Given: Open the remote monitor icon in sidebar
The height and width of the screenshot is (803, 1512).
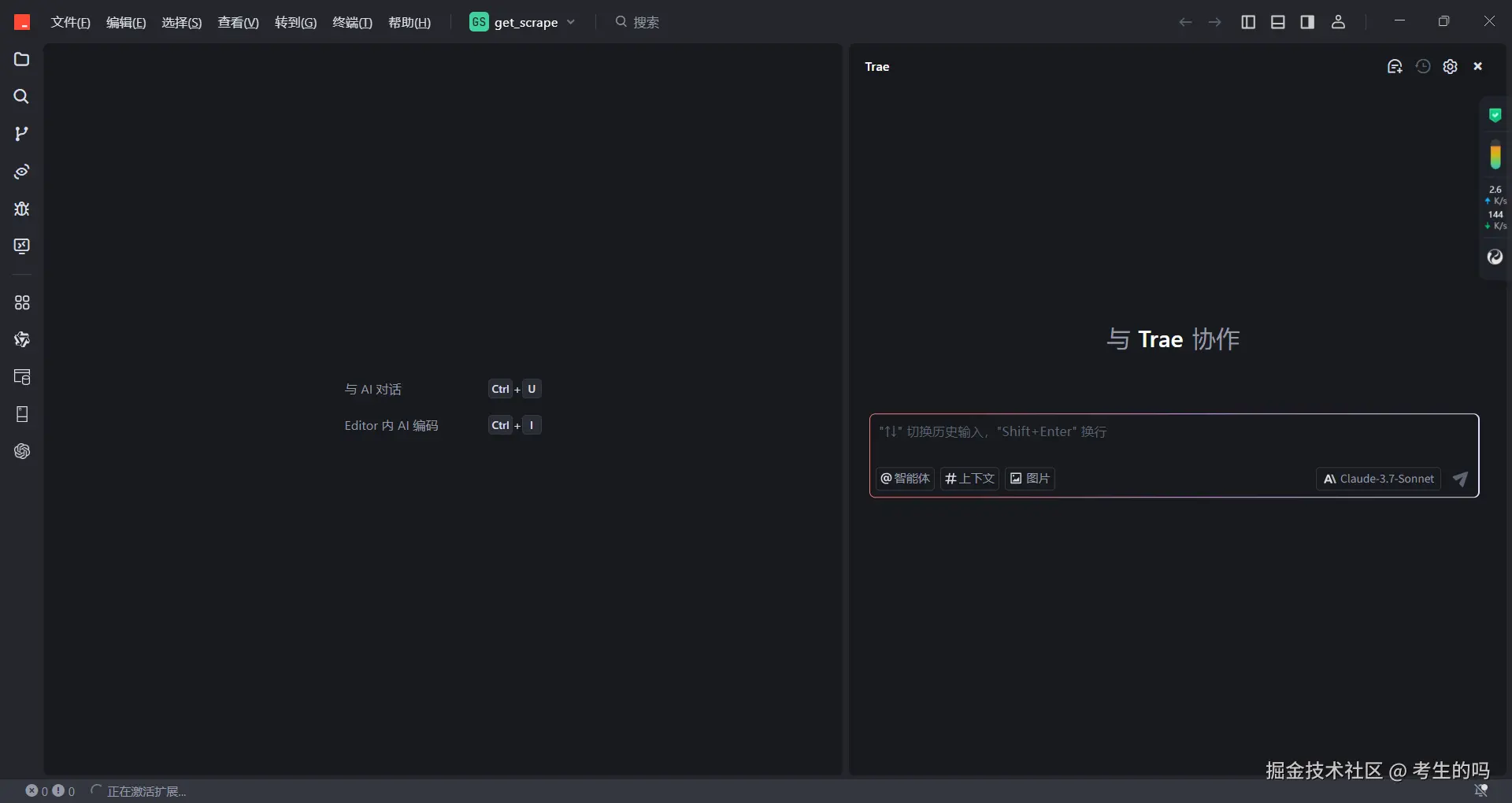Looking at the screenshot, I should [21, 246].
